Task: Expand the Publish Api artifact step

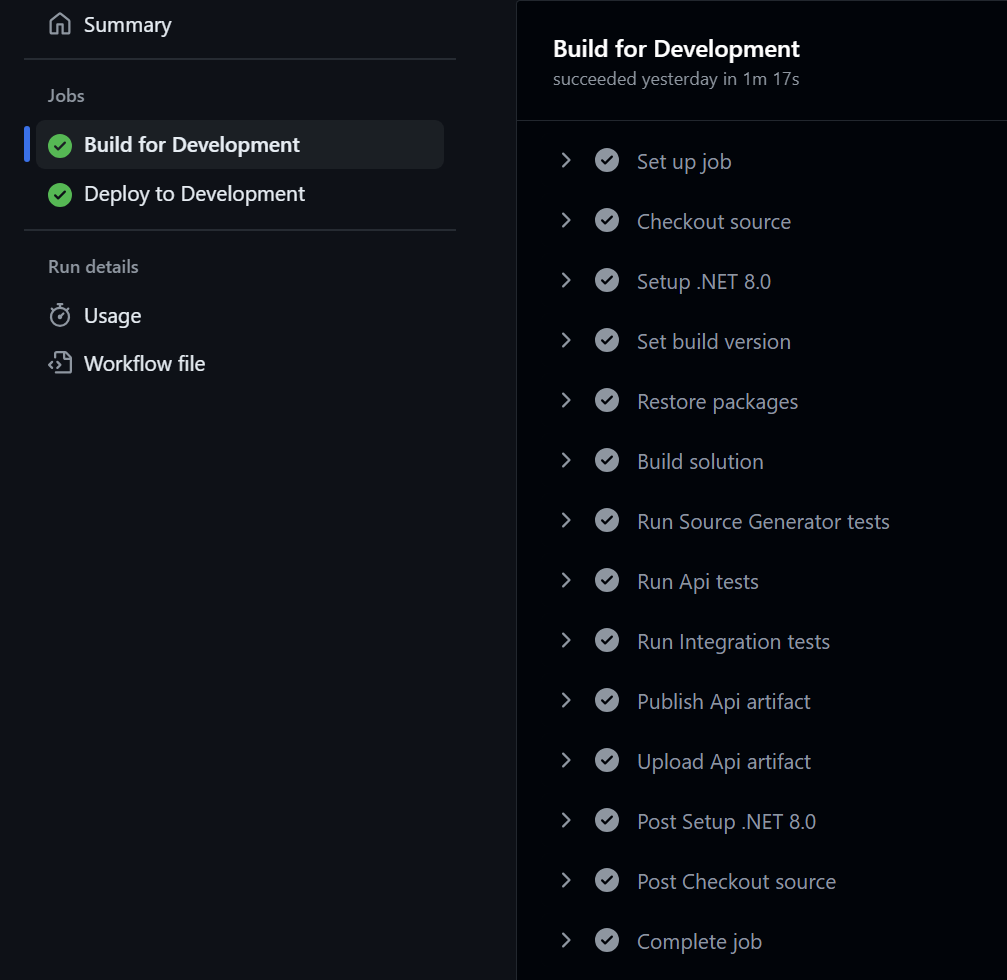Action: 566,700
